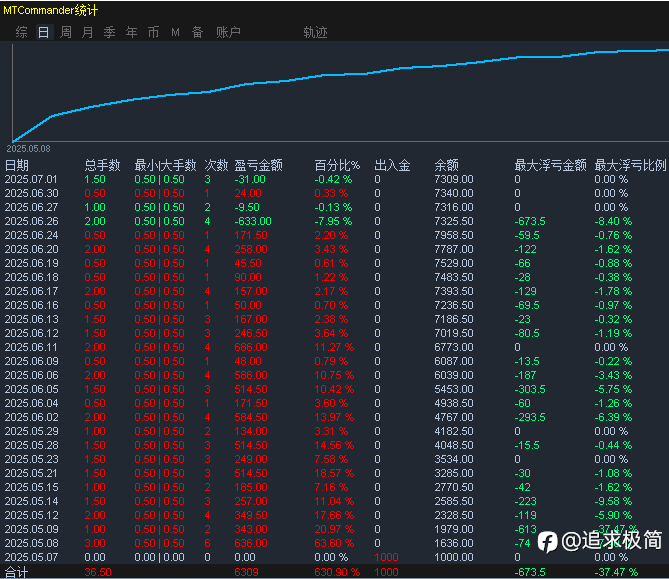Click balance 4182.50

pos(454,431)
